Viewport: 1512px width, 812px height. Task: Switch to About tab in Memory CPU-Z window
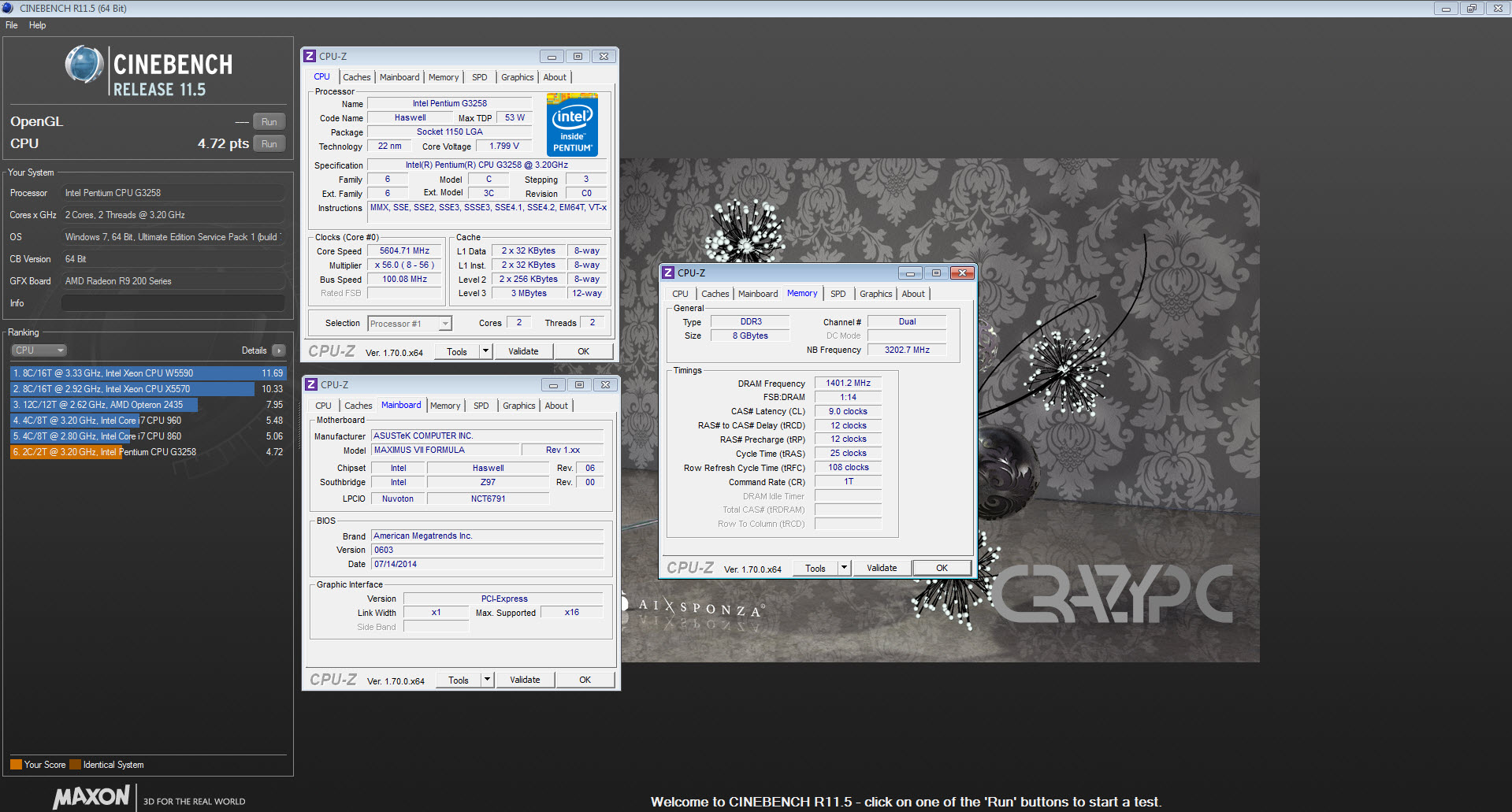click(913, 294)
